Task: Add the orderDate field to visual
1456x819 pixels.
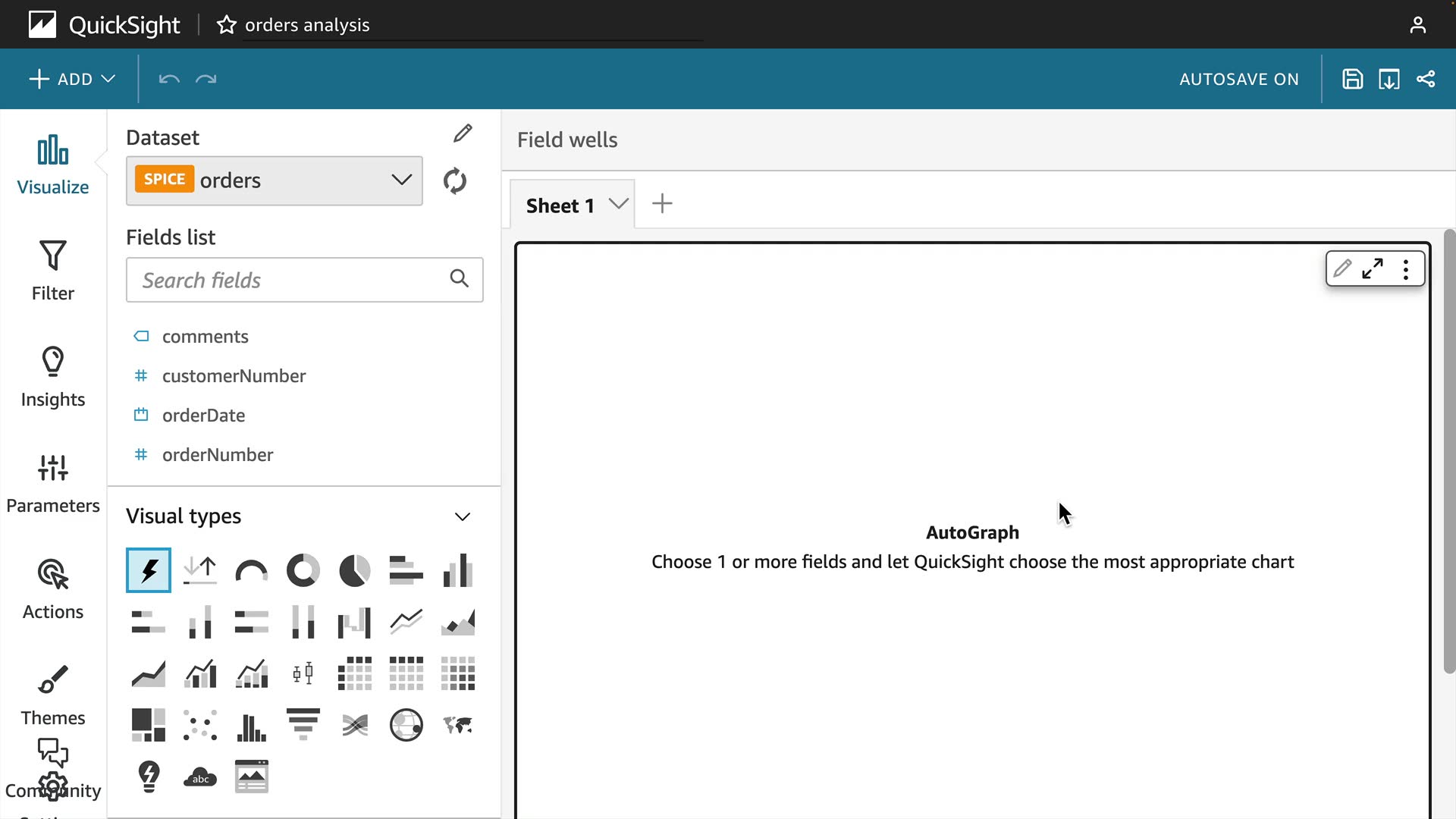Action: pyautogui.click(x=203, y=416)
